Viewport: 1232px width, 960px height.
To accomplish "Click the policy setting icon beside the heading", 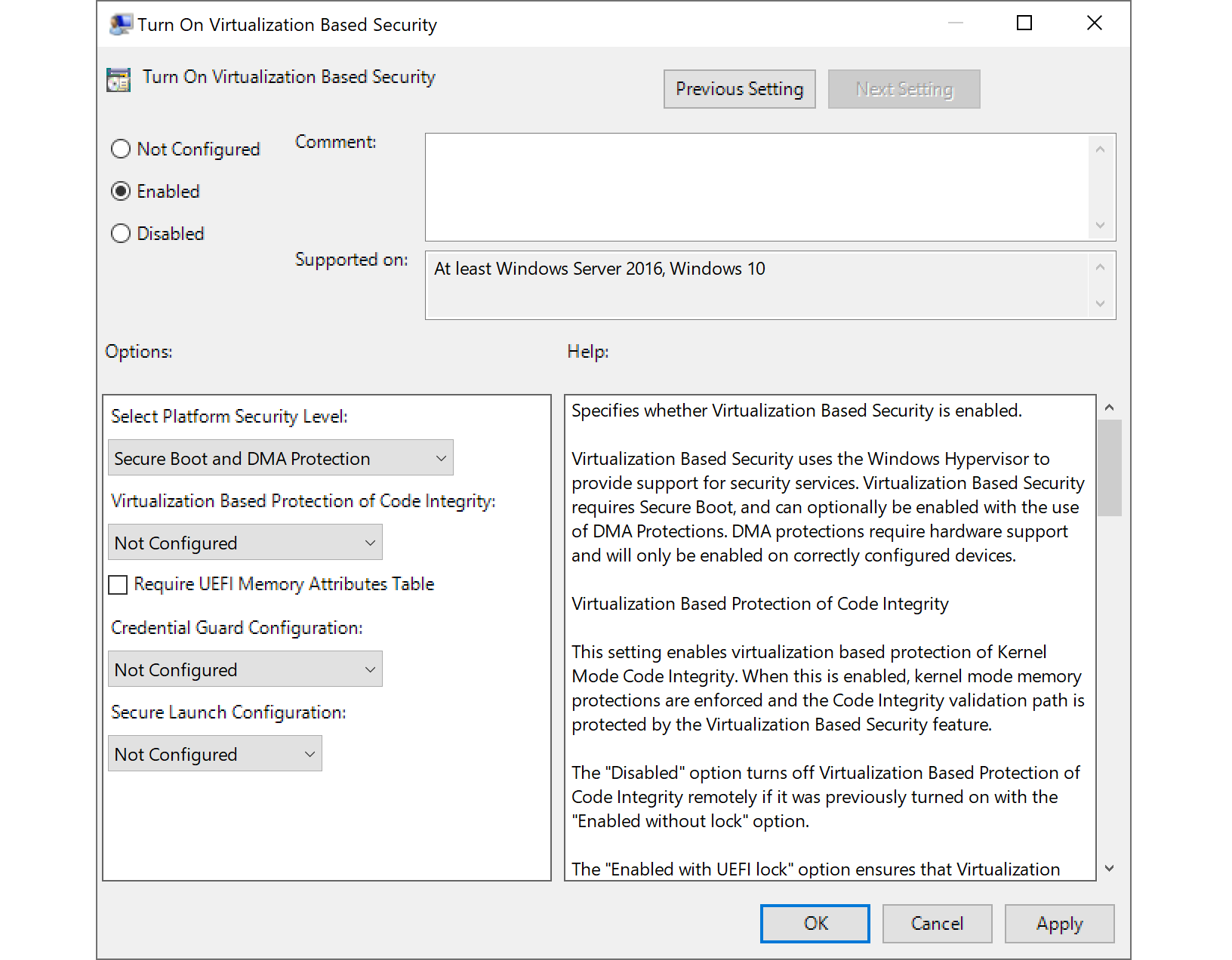I will 119,79.
